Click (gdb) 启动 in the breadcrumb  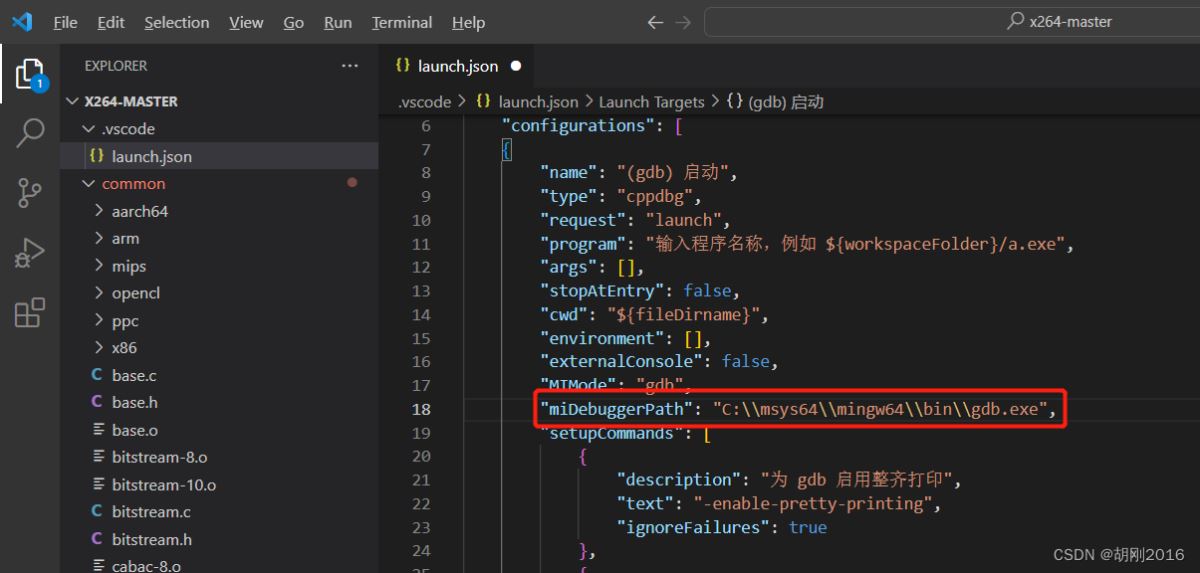click(786, 102)
